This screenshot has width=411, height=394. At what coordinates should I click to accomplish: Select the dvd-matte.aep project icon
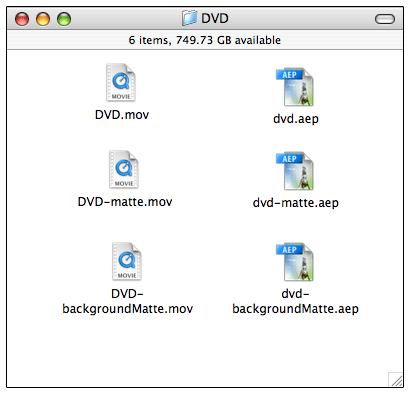[x=295, y=171]
